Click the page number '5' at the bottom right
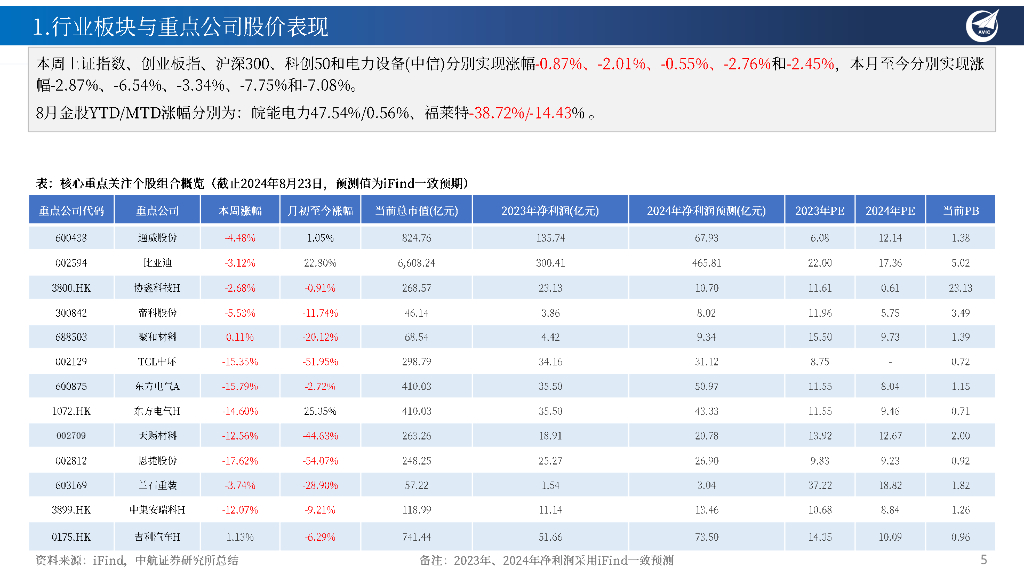Image resolution: width=1024 pixels, height=576 pixels. [x=984, y=560]
